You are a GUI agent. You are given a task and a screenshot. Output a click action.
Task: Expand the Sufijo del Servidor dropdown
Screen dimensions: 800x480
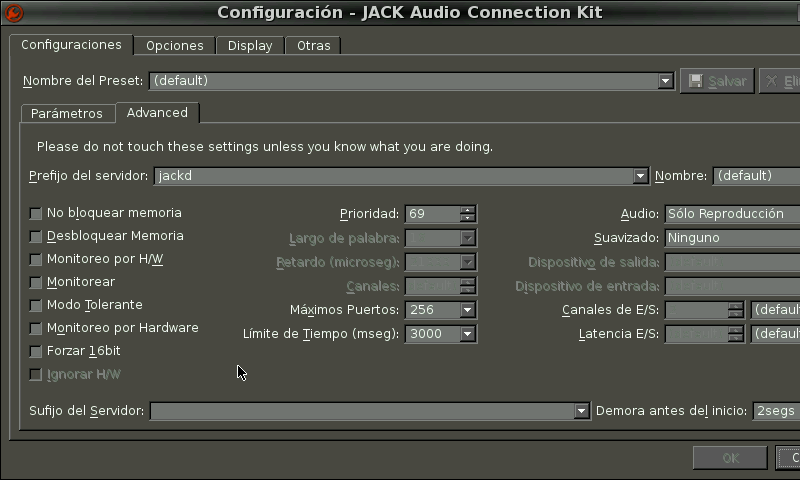pos(581,411)
